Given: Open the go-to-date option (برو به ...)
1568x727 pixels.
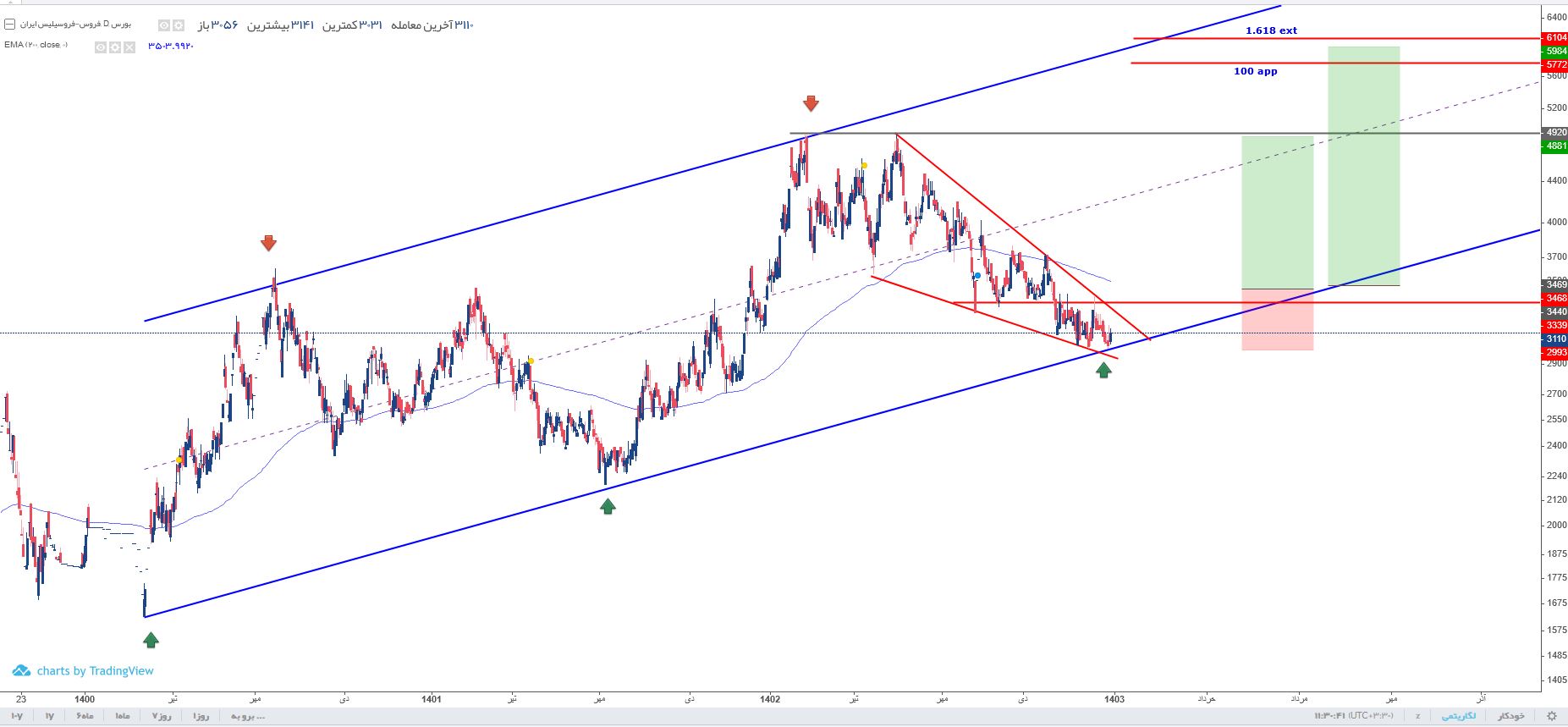Looking at the screenshot, I should (x=248, y=717).
